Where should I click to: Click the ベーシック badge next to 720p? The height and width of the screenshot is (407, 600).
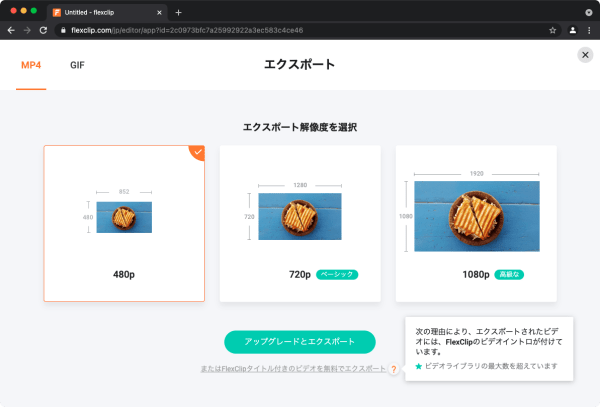(337, 274)
